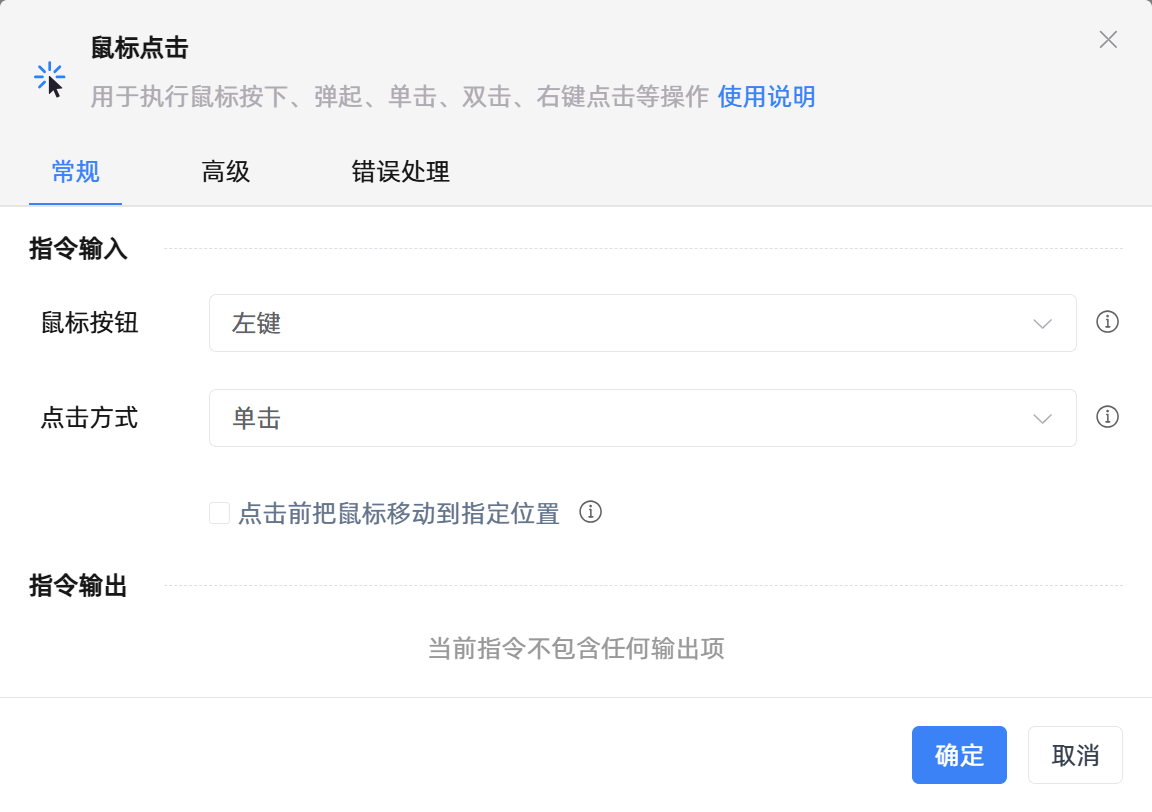This screenshot has width=1152, height=812.
Task: Select the 常规 tab
Action: click(x=75, y=172)
